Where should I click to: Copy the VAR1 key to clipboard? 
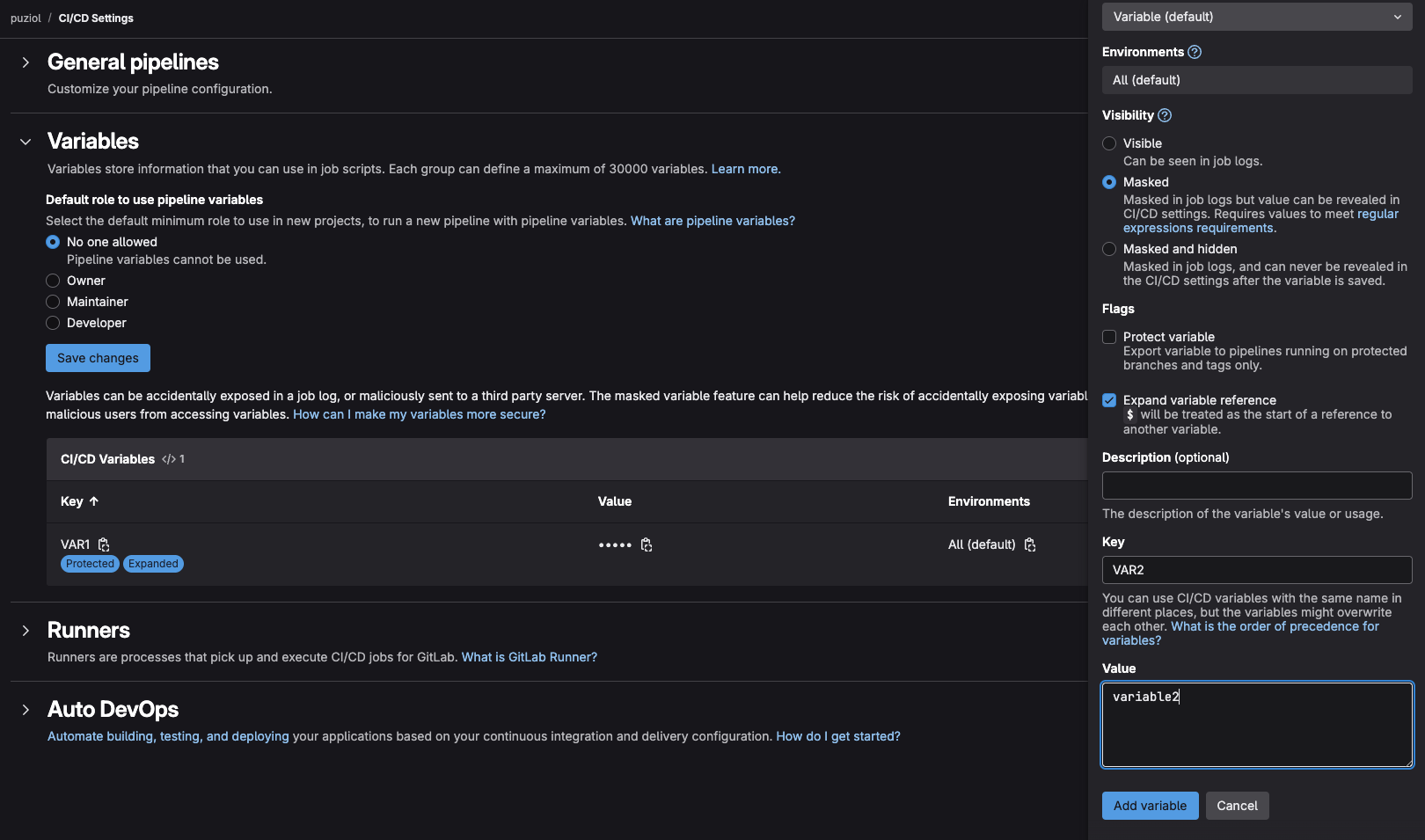click(104, 544)
